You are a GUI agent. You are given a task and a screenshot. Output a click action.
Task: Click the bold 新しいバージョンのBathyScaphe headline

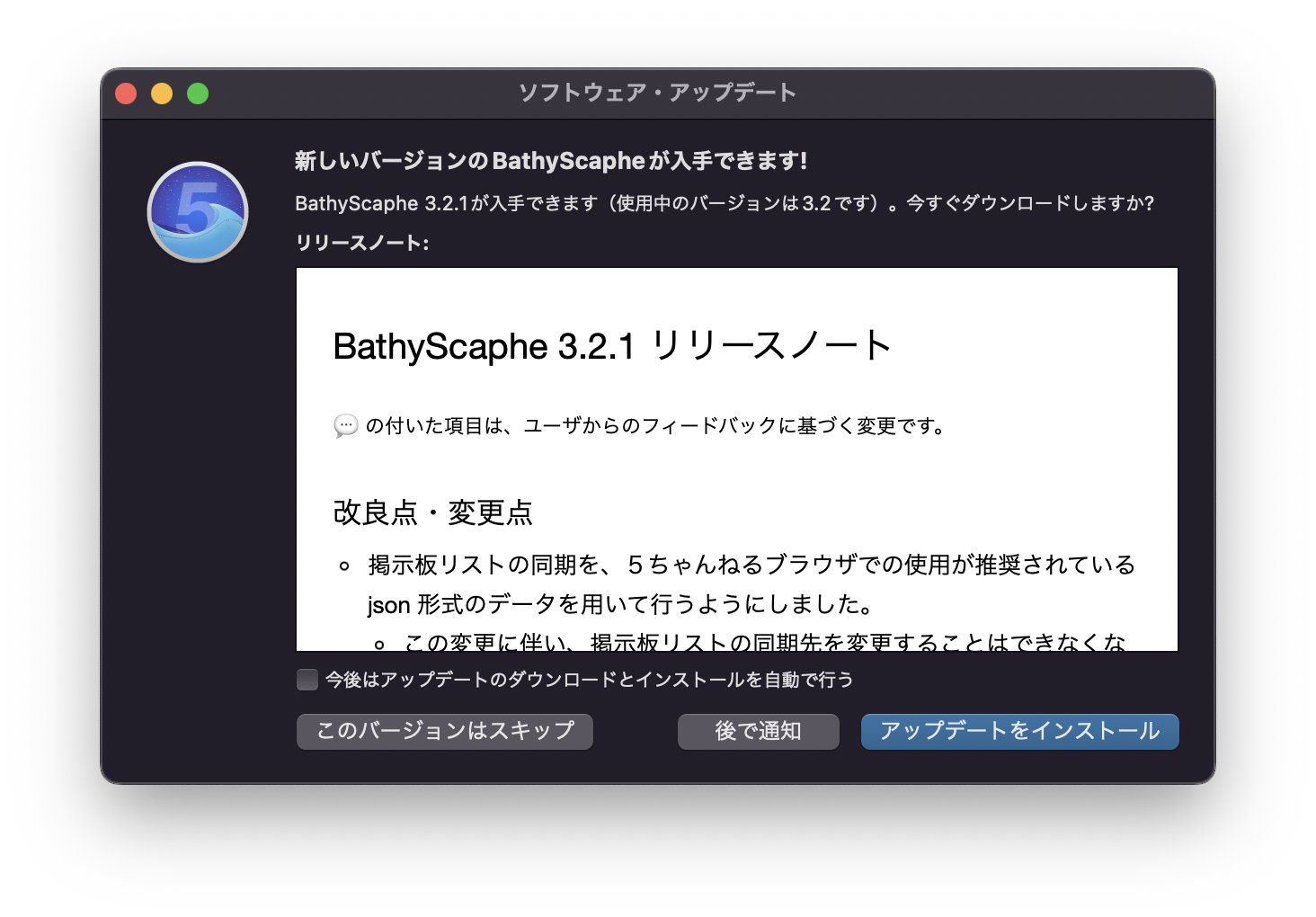[551, 161]
